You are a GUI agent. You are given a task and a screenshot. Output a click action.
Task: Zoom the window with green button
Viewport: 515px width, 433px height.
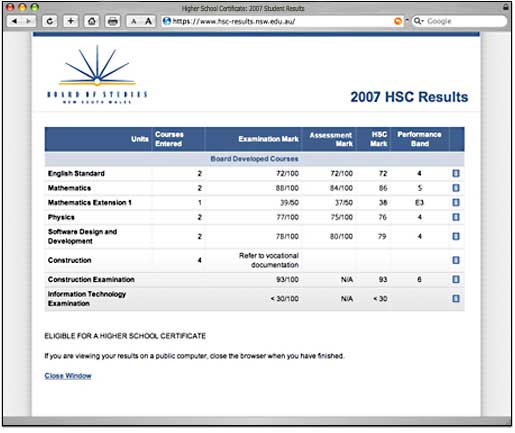pos(35,7)
